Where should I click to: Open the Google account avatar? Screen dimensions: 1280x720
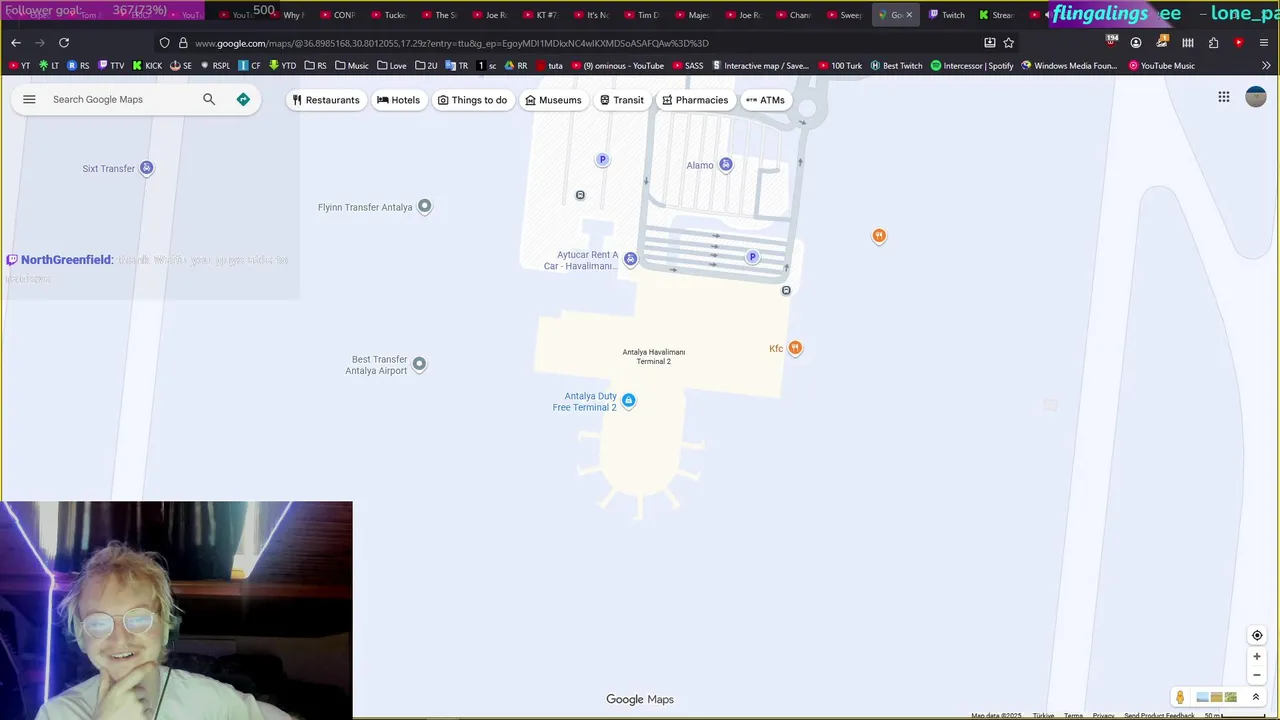(1256, 97)
